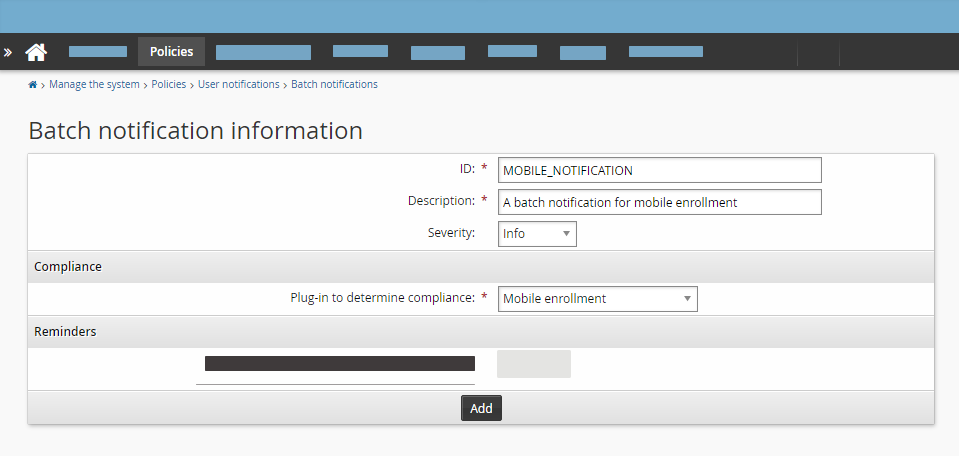The width and height of the screenshot is (959, 456).
Task: Click into the Description text field
Action: tap(659, 202)
